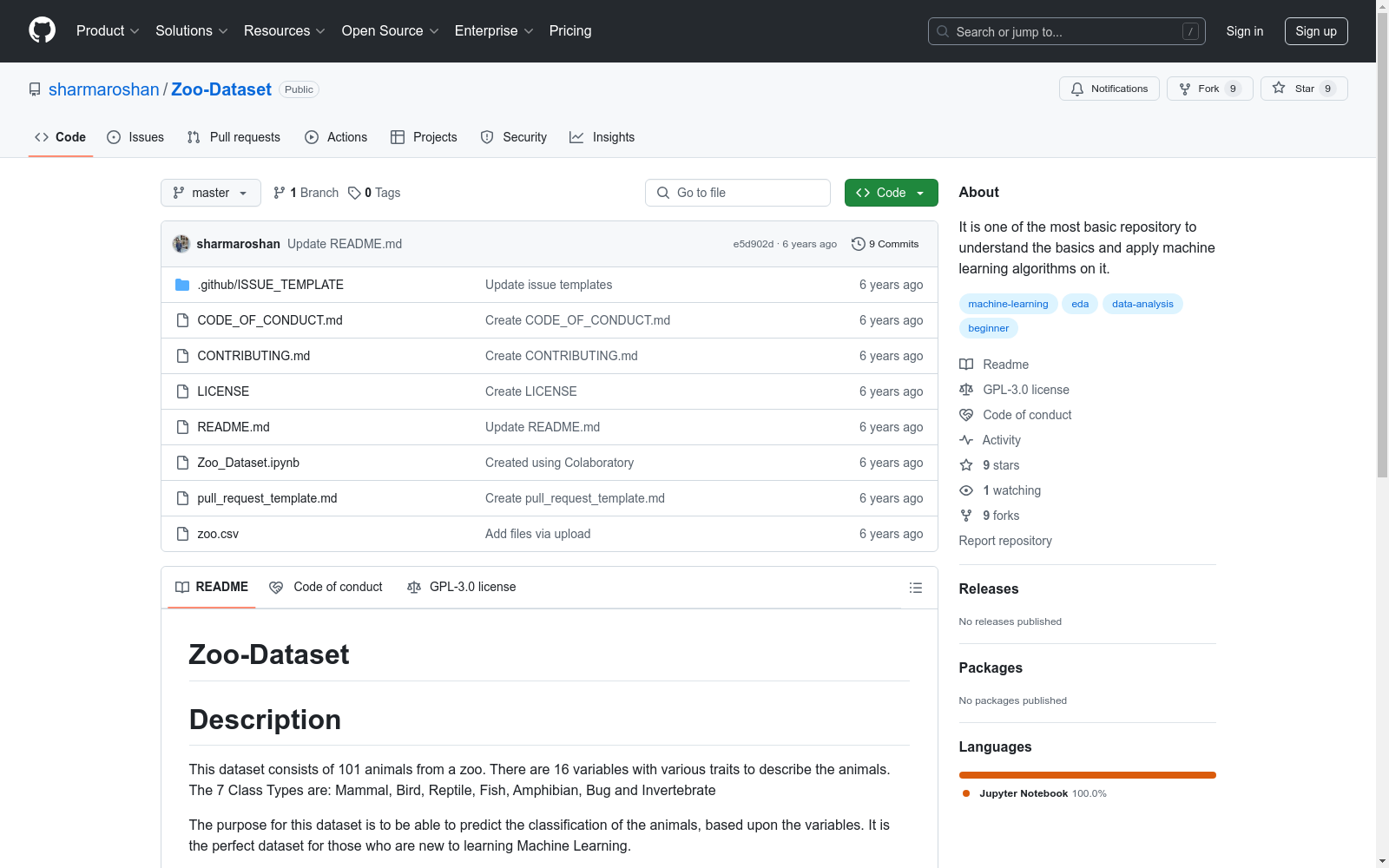Image resolution: width=1389 pixels, height=868 pixels.
Task: Open the Solutions navigation menu
Action: [191, 31]
